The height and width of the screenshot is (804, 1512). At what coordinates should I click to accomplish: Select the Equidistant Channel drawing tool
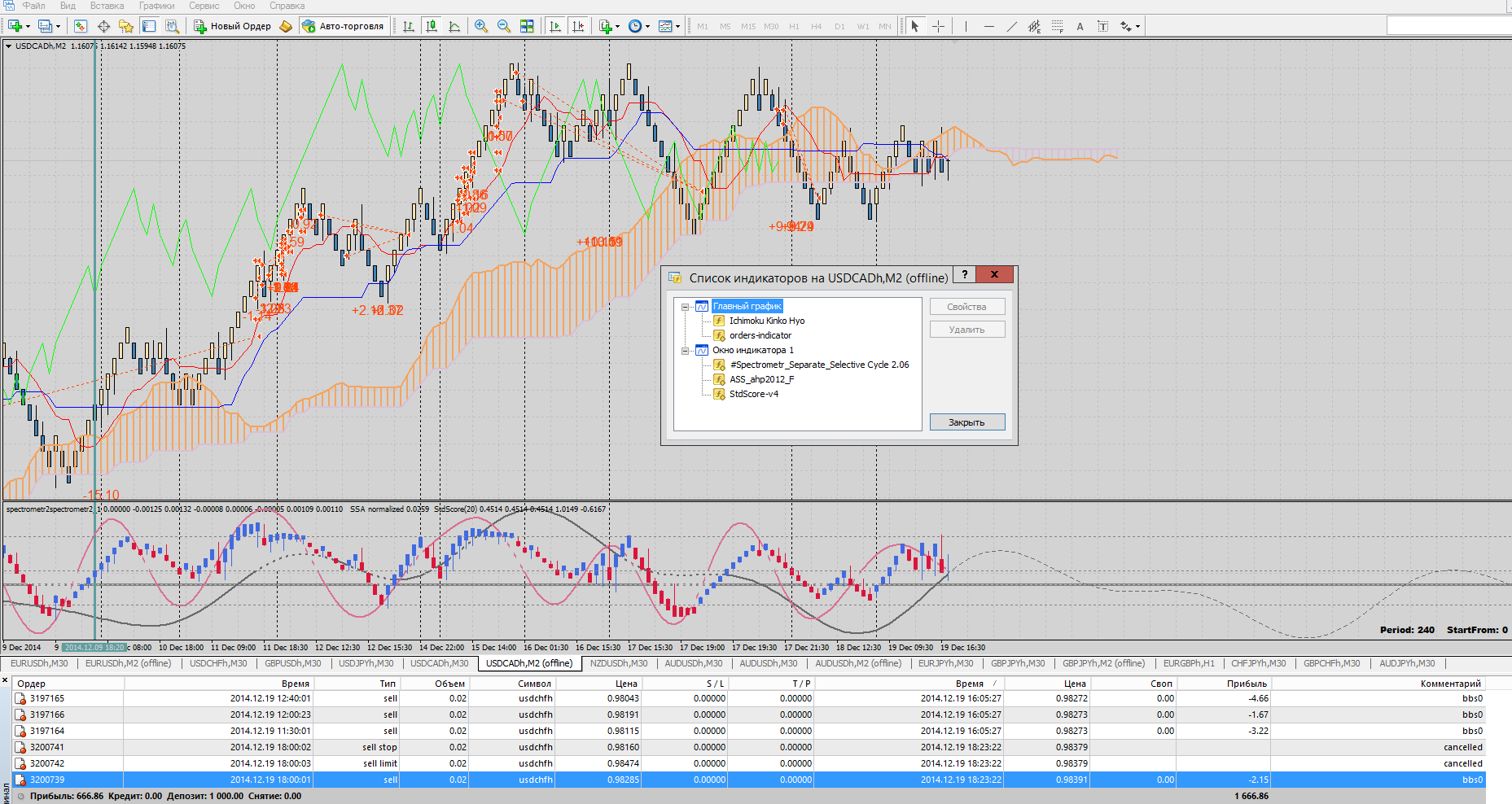point(1034,26)
